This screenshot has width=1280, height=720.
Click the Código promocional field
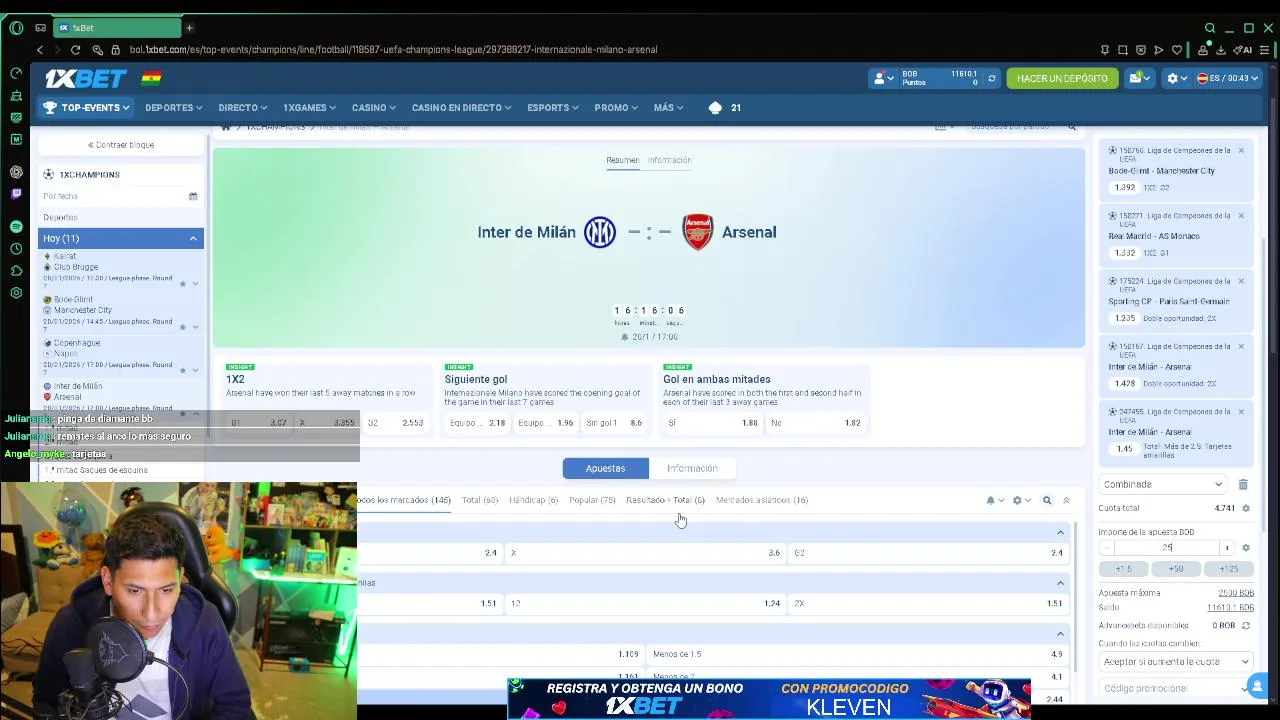(1170, 688)
